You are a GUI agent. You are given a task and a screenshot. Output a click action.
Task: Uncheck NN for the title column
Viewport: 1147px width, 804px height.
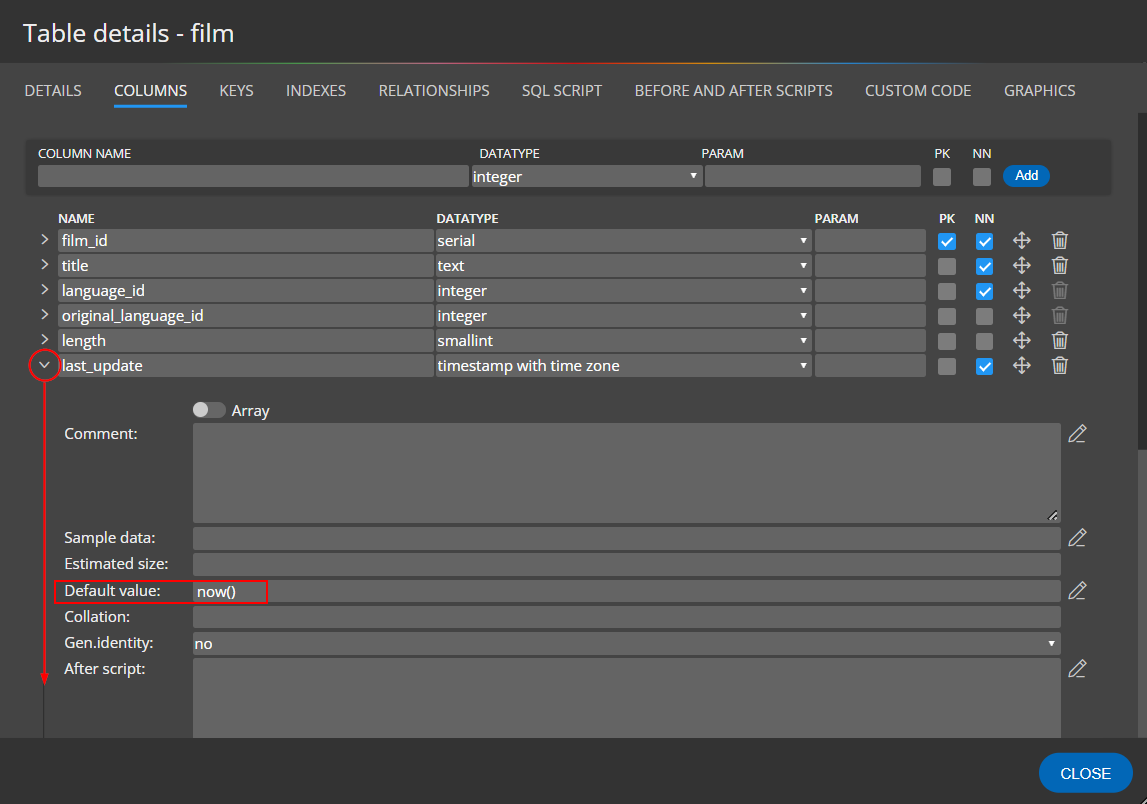[x=984, y=265]
